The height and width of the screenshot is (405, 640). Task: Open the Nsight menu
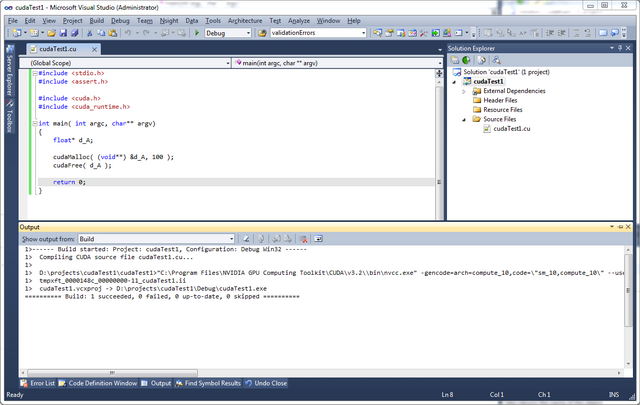point(169,21)
